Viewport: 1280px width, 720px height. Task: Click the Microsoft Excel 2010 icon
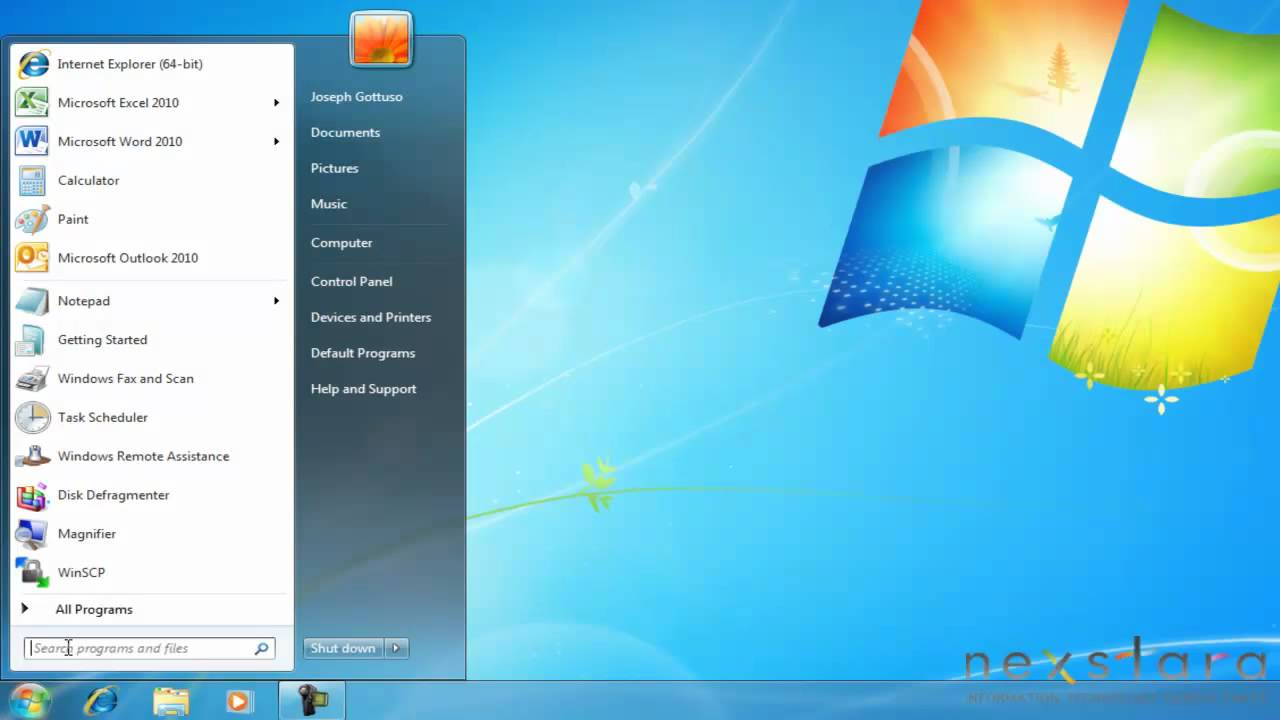(32, 103)
